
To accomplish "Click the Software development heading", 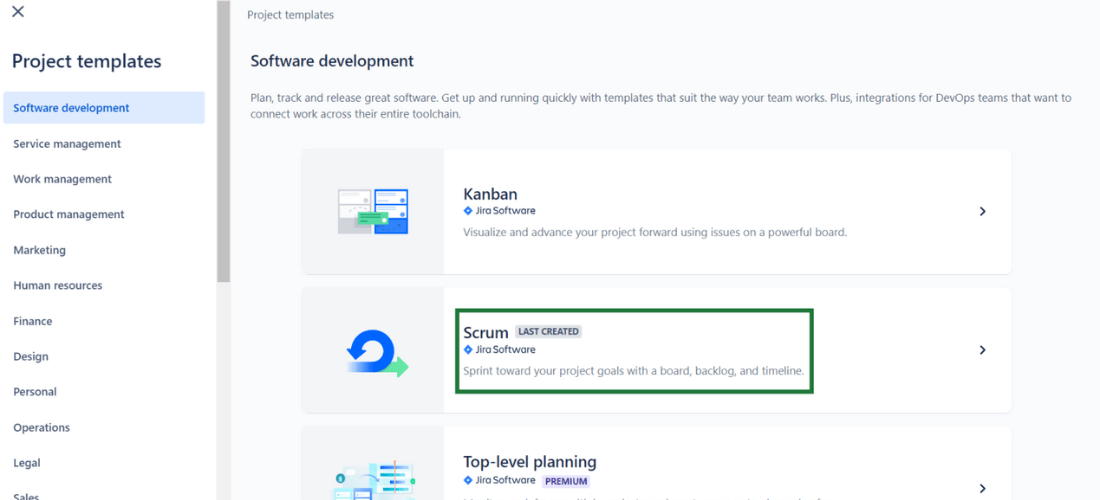I will tap(332, 61).
